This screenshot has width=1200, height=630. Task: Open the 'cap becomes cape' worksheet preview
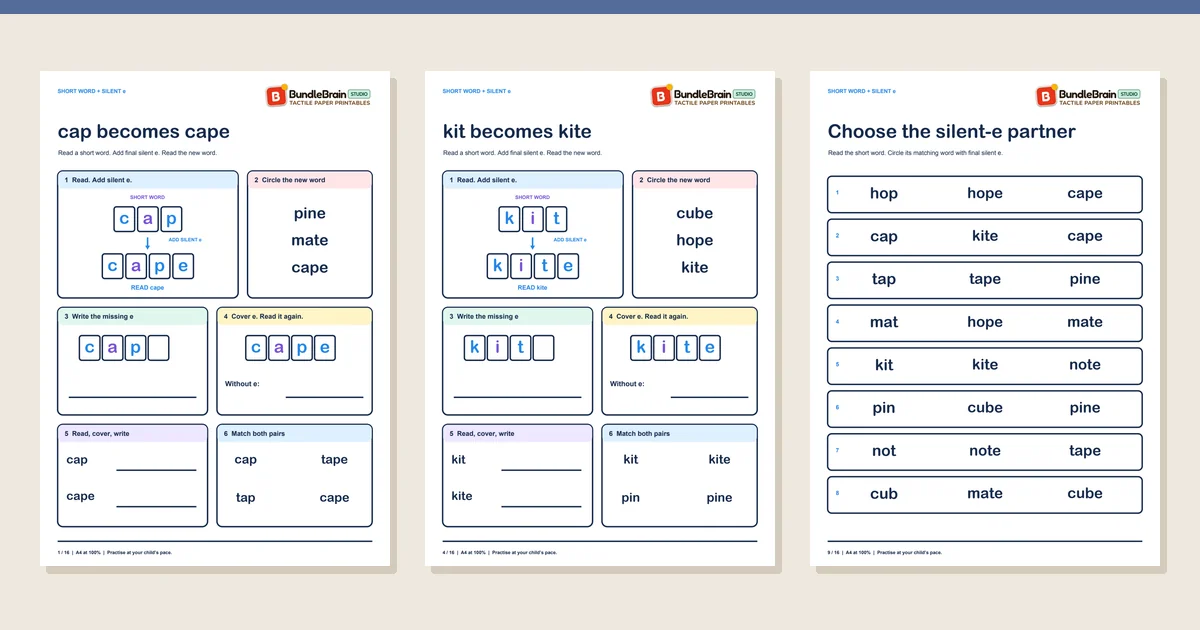(x=215, y=318)
